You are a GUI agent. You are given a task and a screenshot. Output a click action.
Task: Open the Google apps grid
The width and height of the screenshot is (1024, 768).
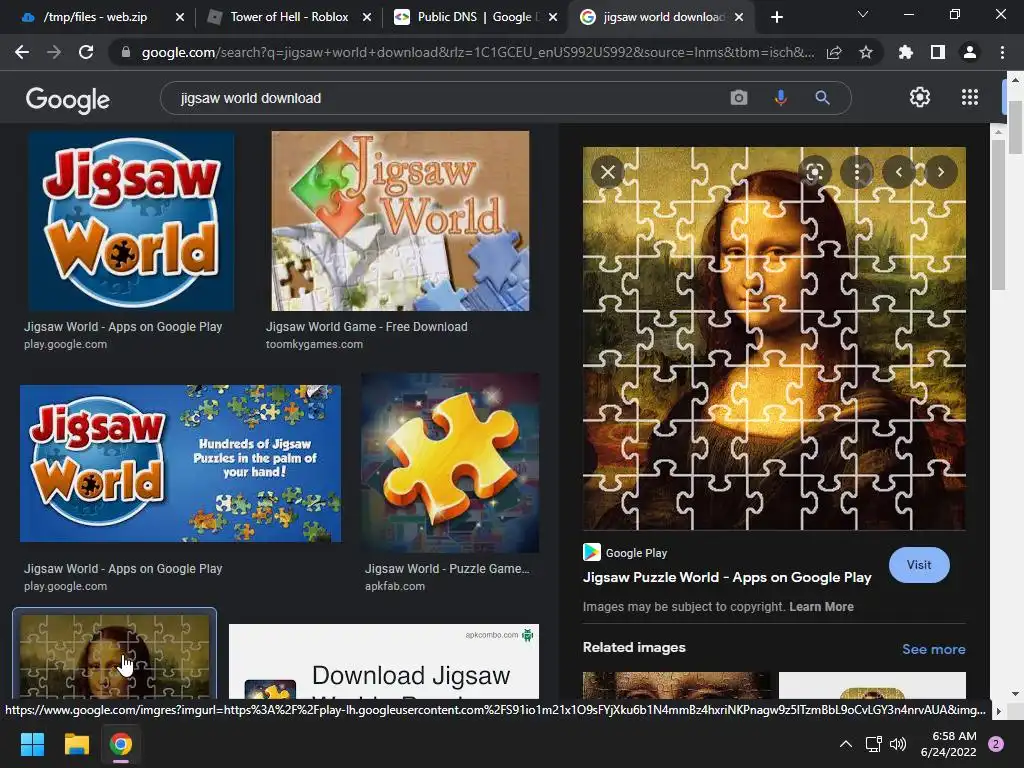coord(970,97)
